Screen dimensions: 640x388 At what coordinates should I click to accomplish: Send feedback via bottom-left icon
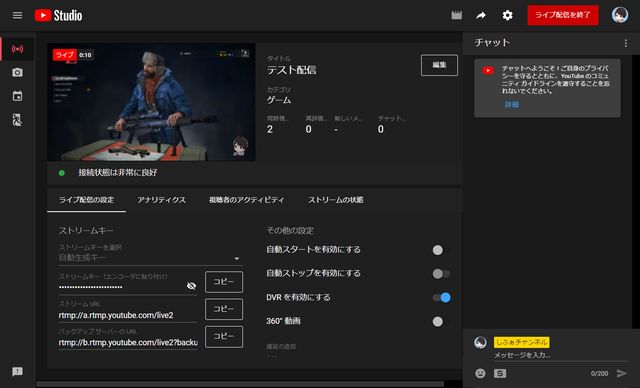[x=17, y=371]
